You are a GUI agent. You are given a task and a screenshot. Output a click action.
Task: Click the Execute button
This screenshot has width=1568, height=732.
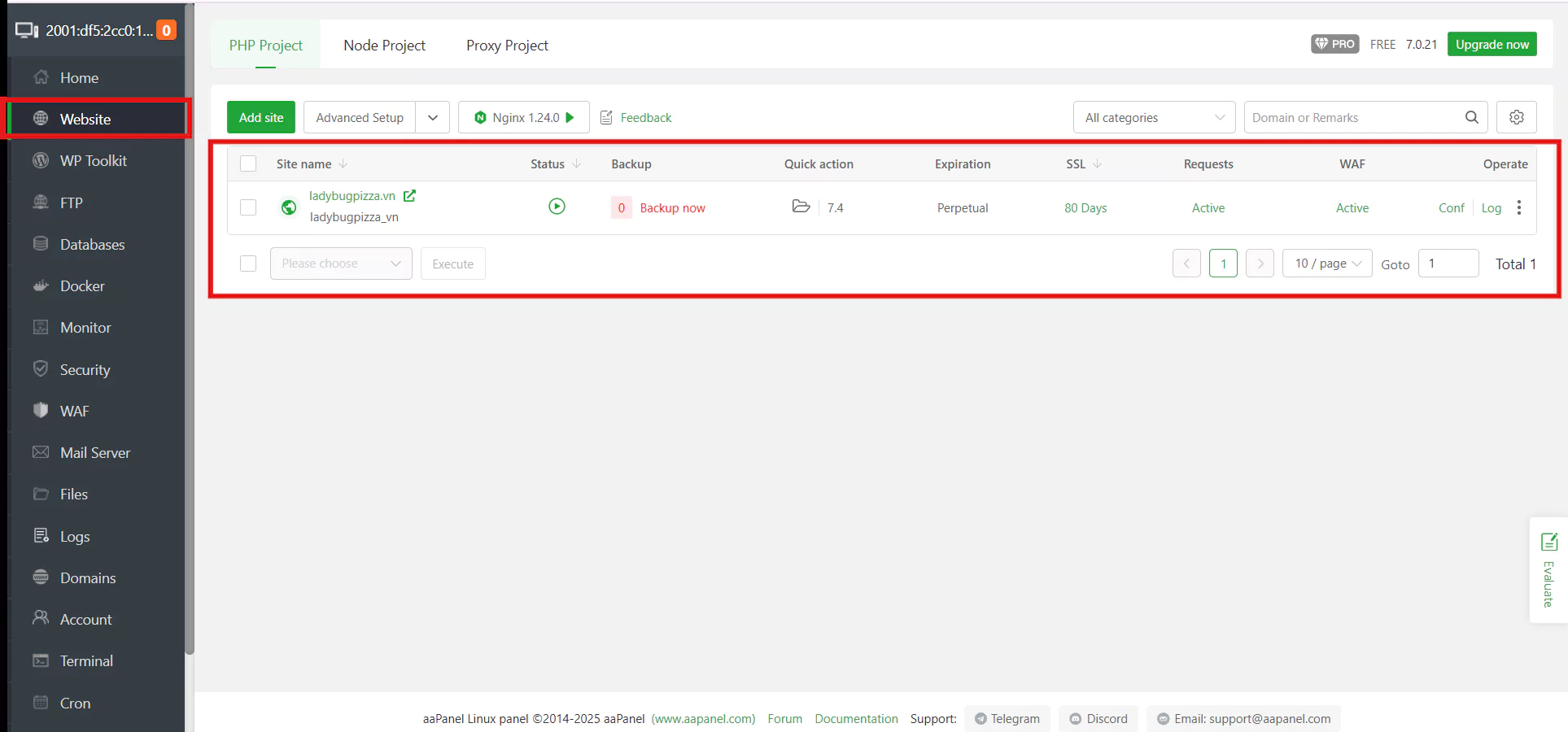453,264
